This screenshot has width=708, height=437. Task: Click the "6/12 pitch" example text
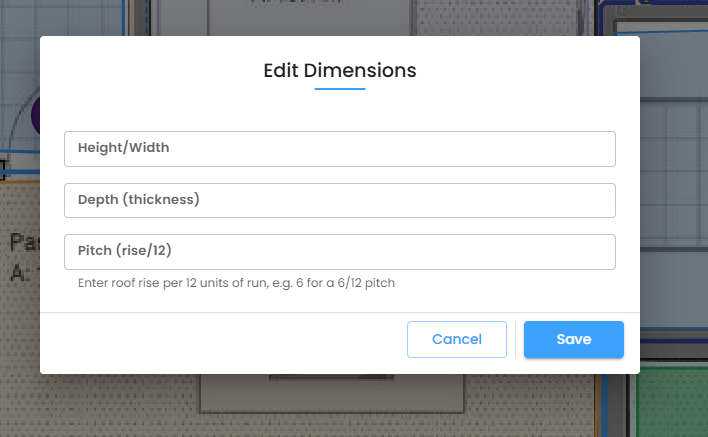coord(366,283)
